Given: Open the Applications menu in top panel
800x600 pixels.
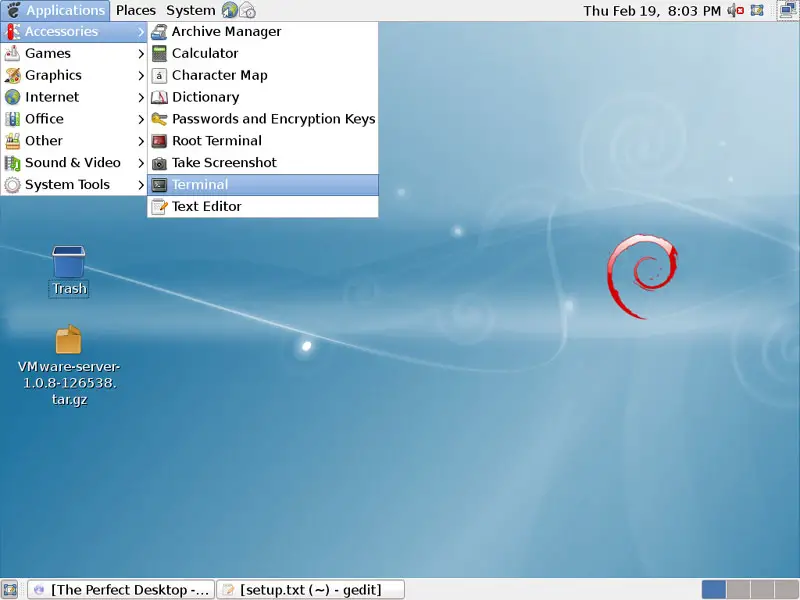Looking at the screenshot, I should (56, 10).
